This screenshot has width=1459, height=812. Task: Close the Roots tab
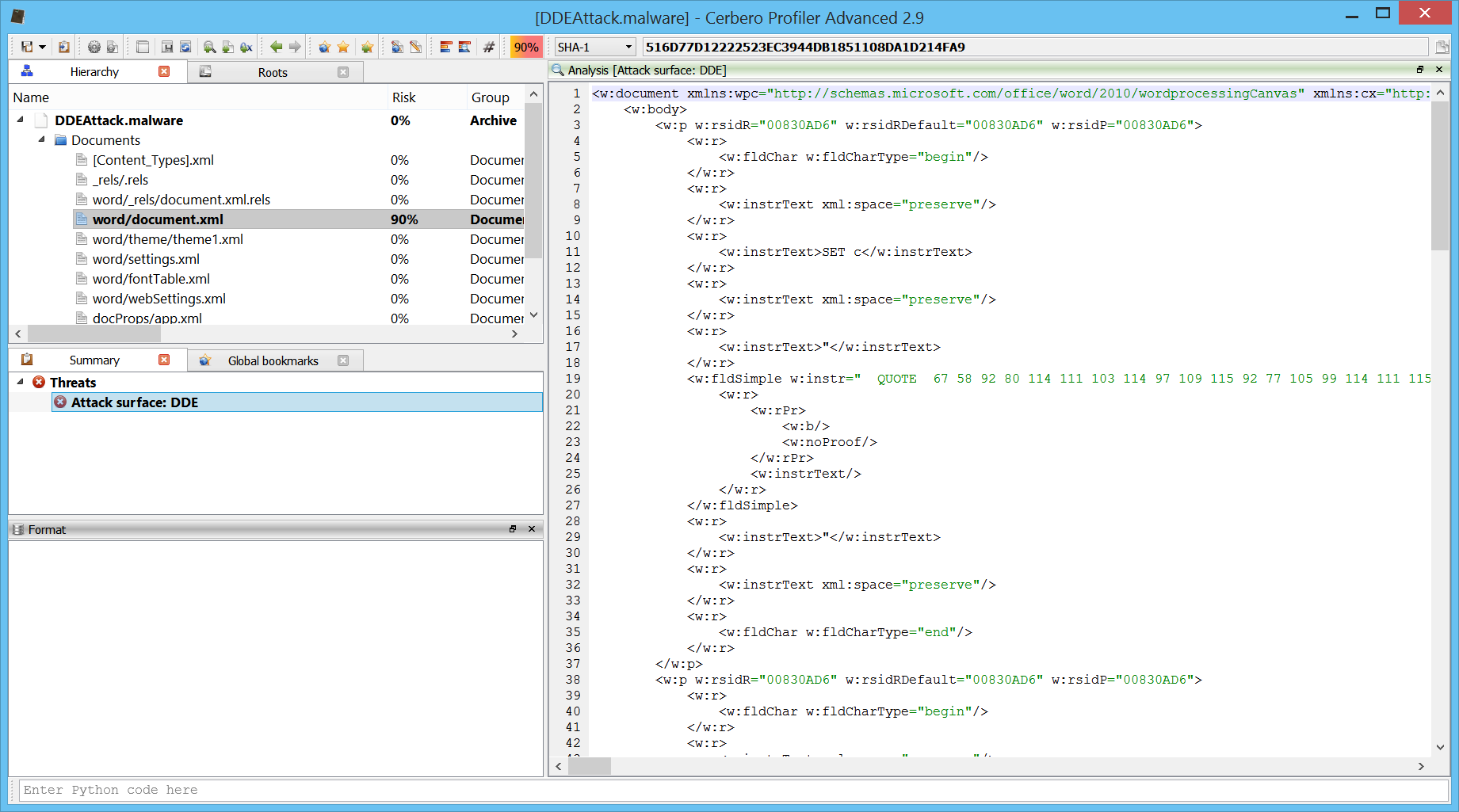click(343, 72)
